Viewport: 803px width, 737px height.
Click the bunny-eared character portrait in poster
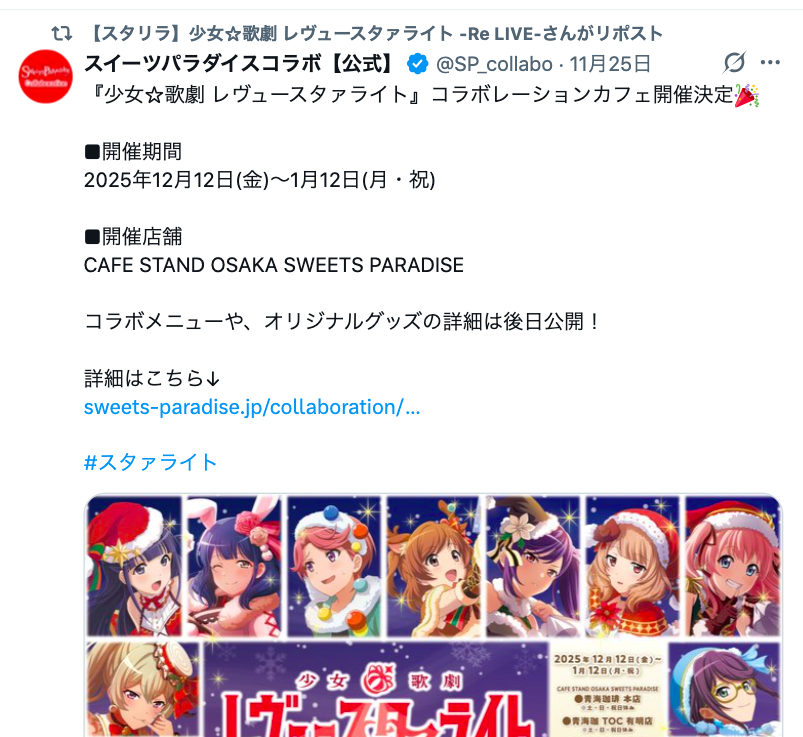click(x=234, y=566)
